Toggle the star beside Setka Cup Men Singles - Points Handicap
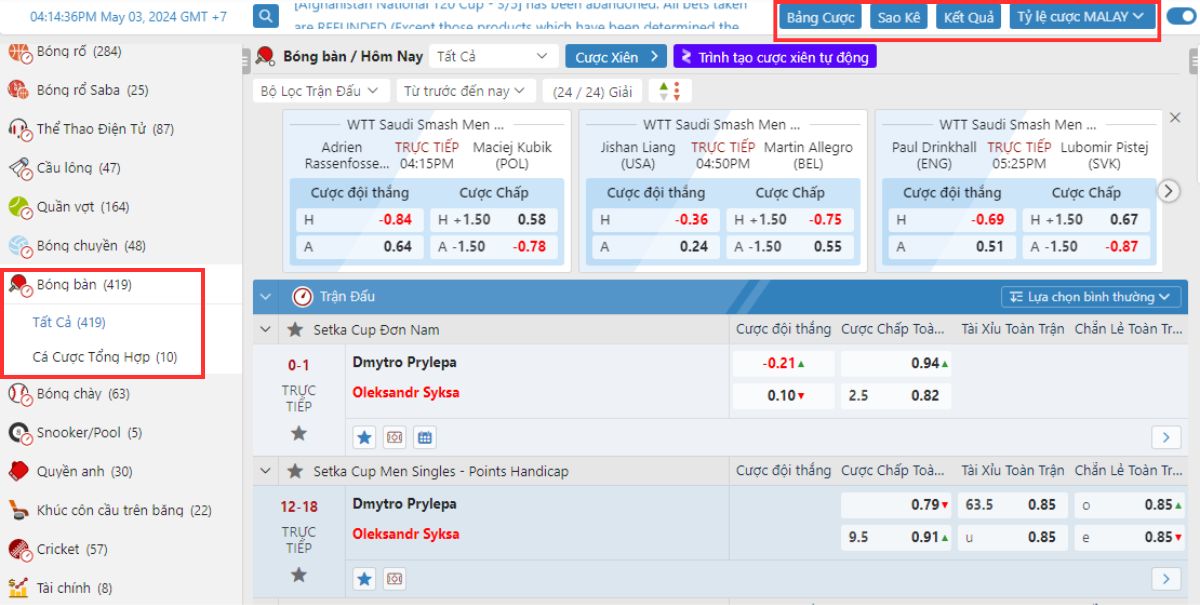The width and height of the screenshot is (1200, 605). click(295, 471)
